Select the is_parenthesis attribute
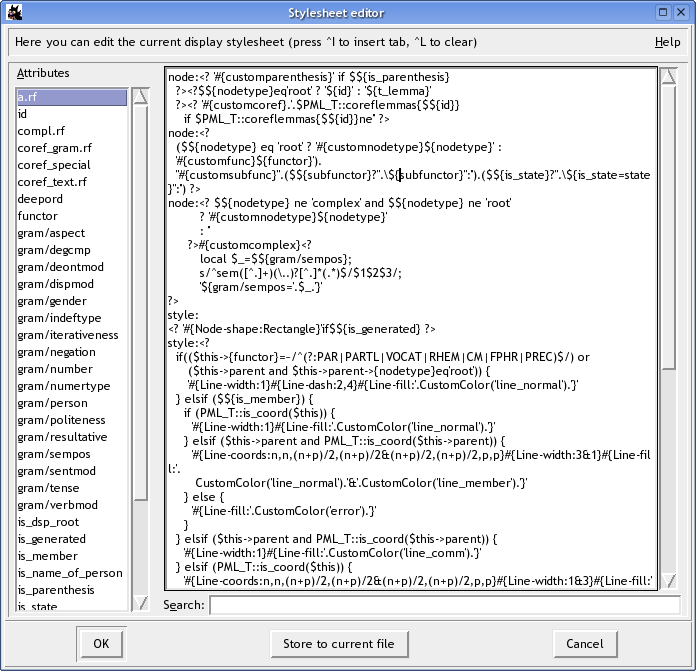The width and height of the screenshot is (696, 671). pos(72,590)
